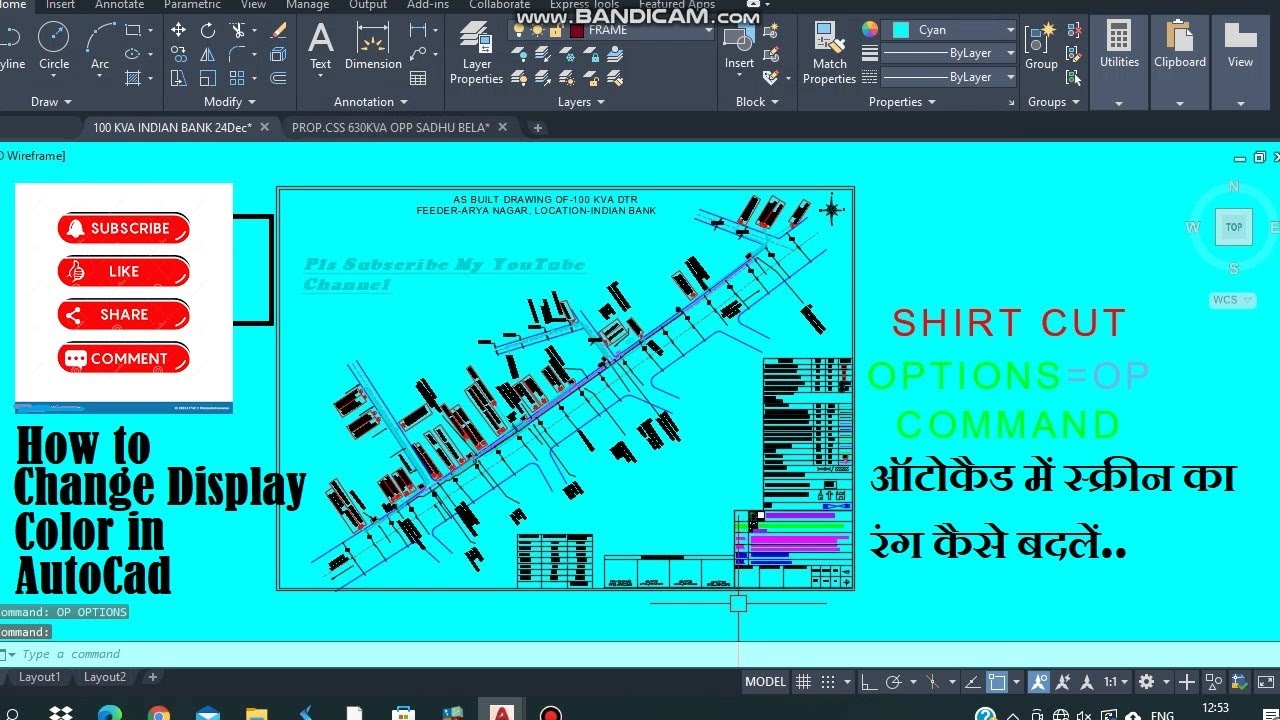1280x720 pixels.
Task: Toggle ortho mode in status bar
Action: click(869, 682)
